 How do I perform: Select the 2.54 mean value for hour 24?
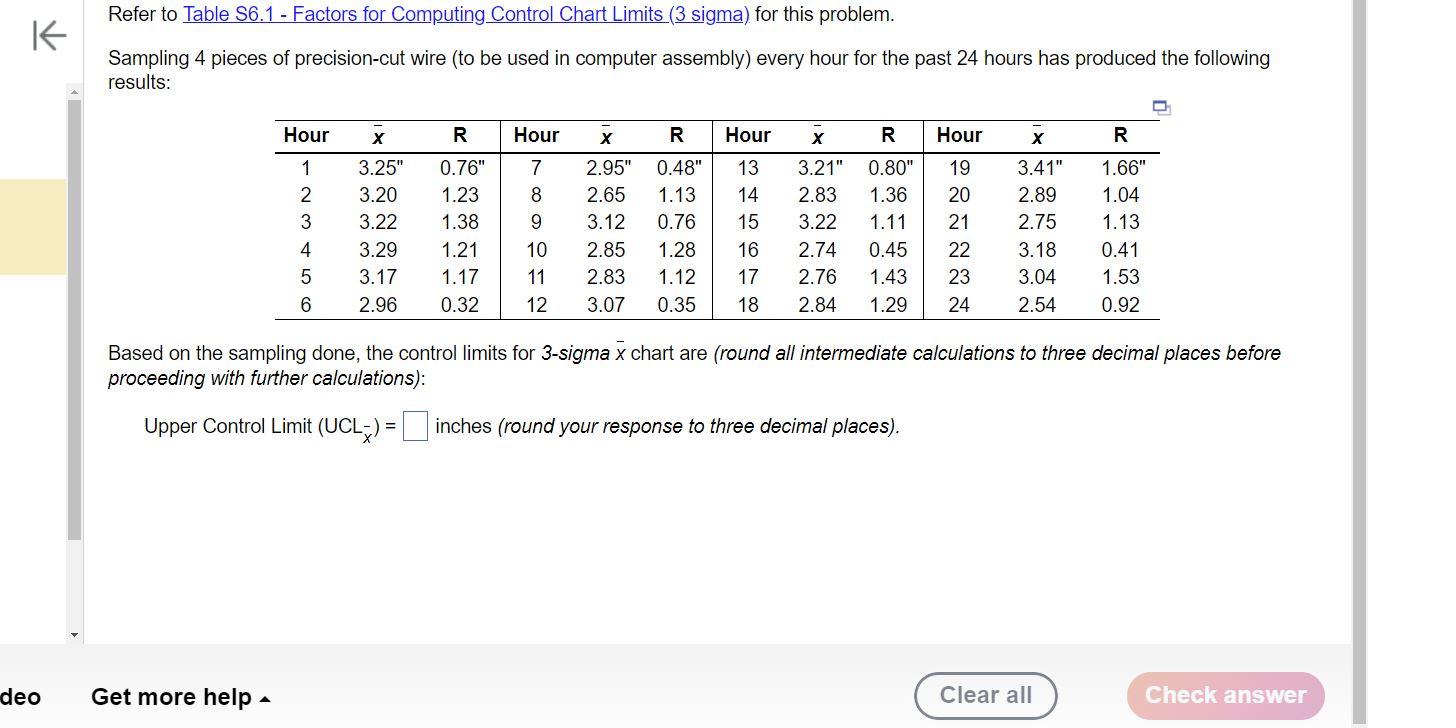point(1038,304)
